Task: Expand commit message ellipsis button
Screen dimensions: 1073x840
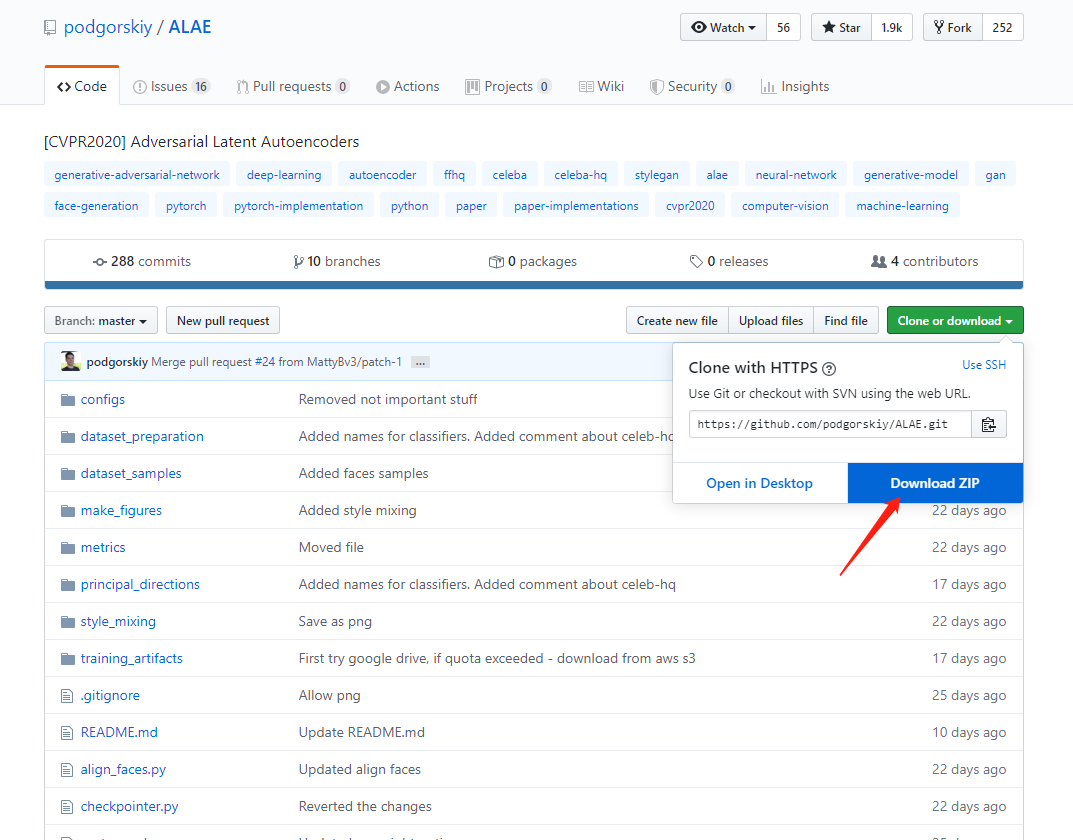Action: pyautogui.click(x=420, y=362)
